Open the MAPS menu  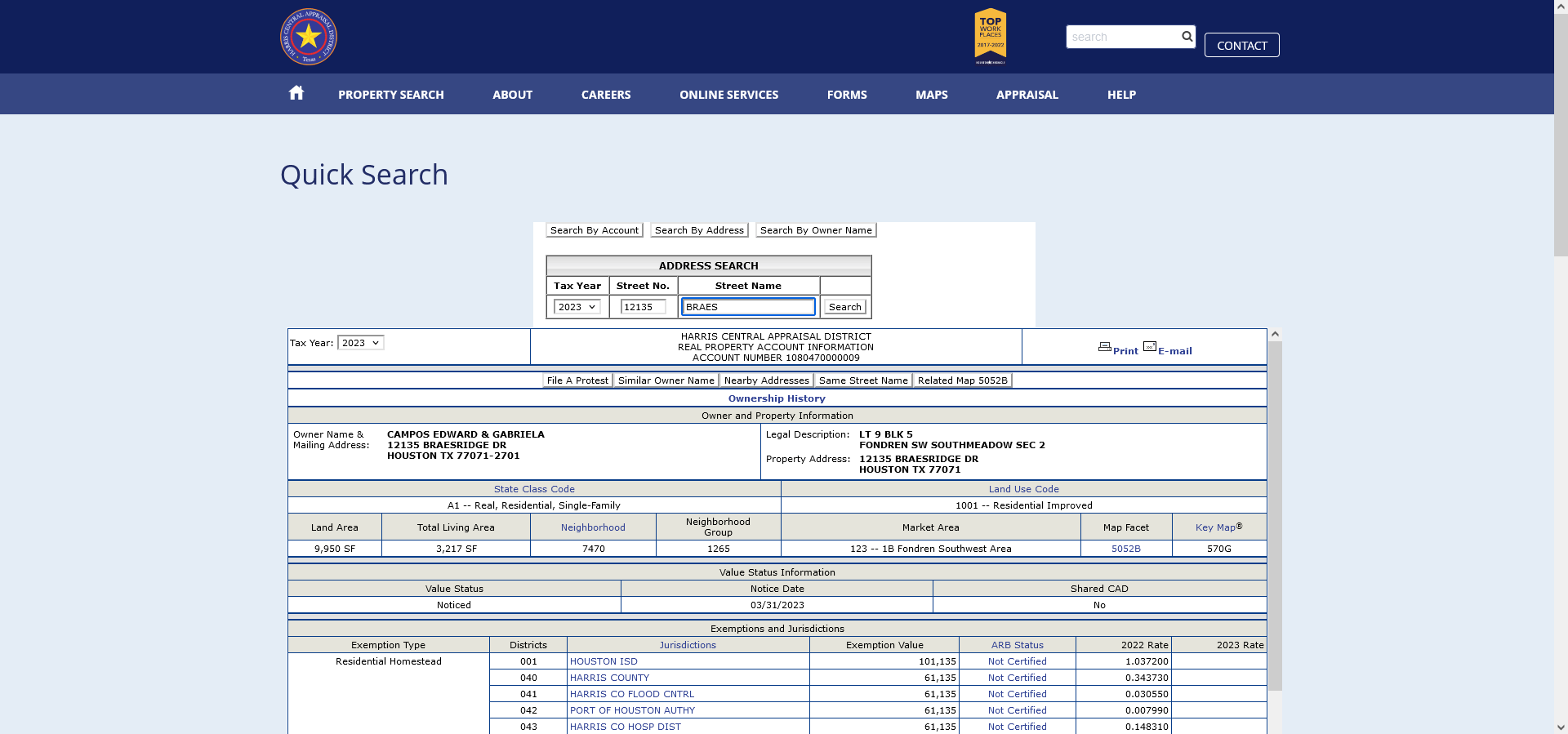[x=932, y=95]
